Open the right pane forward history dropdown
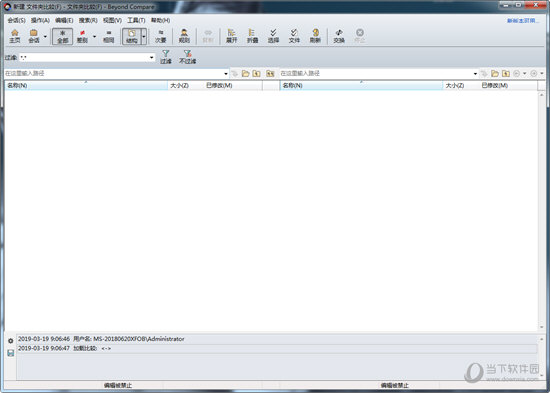 pyautogui.click(x=542, y=73)
